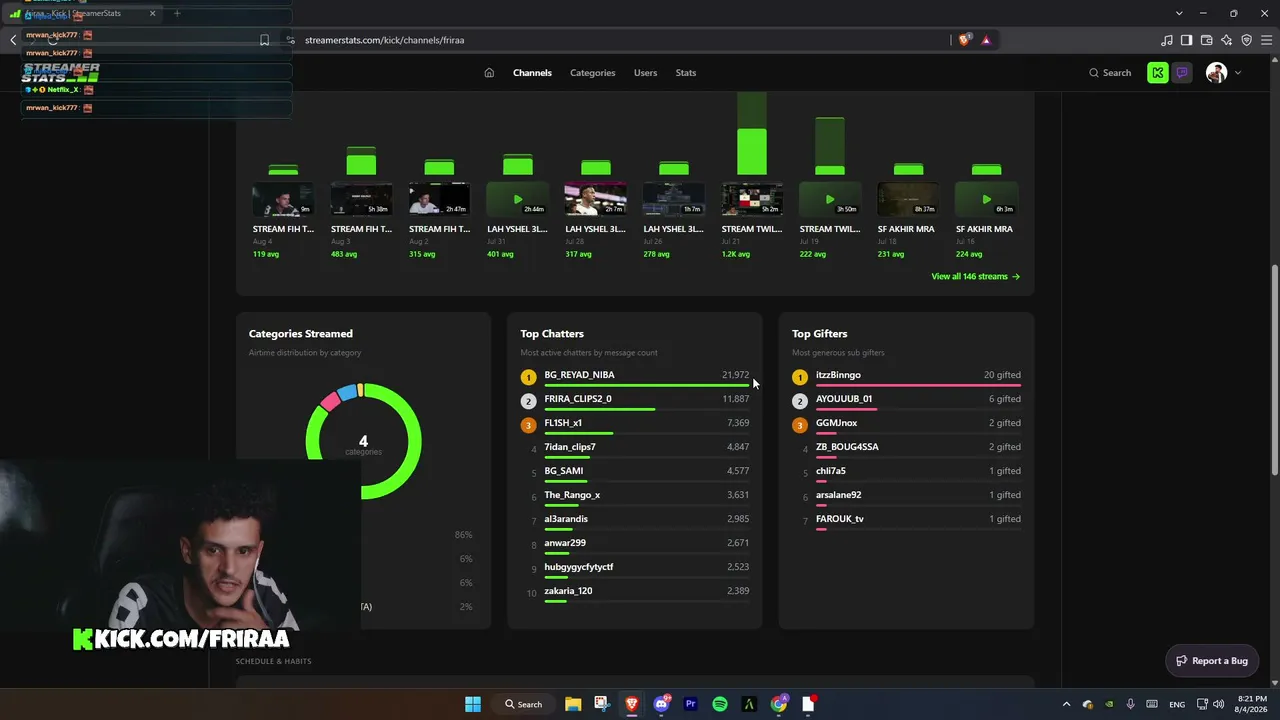Open the tab search chevron in title bar
The height and width of the screenshot is (720, 1280).
1180,13
